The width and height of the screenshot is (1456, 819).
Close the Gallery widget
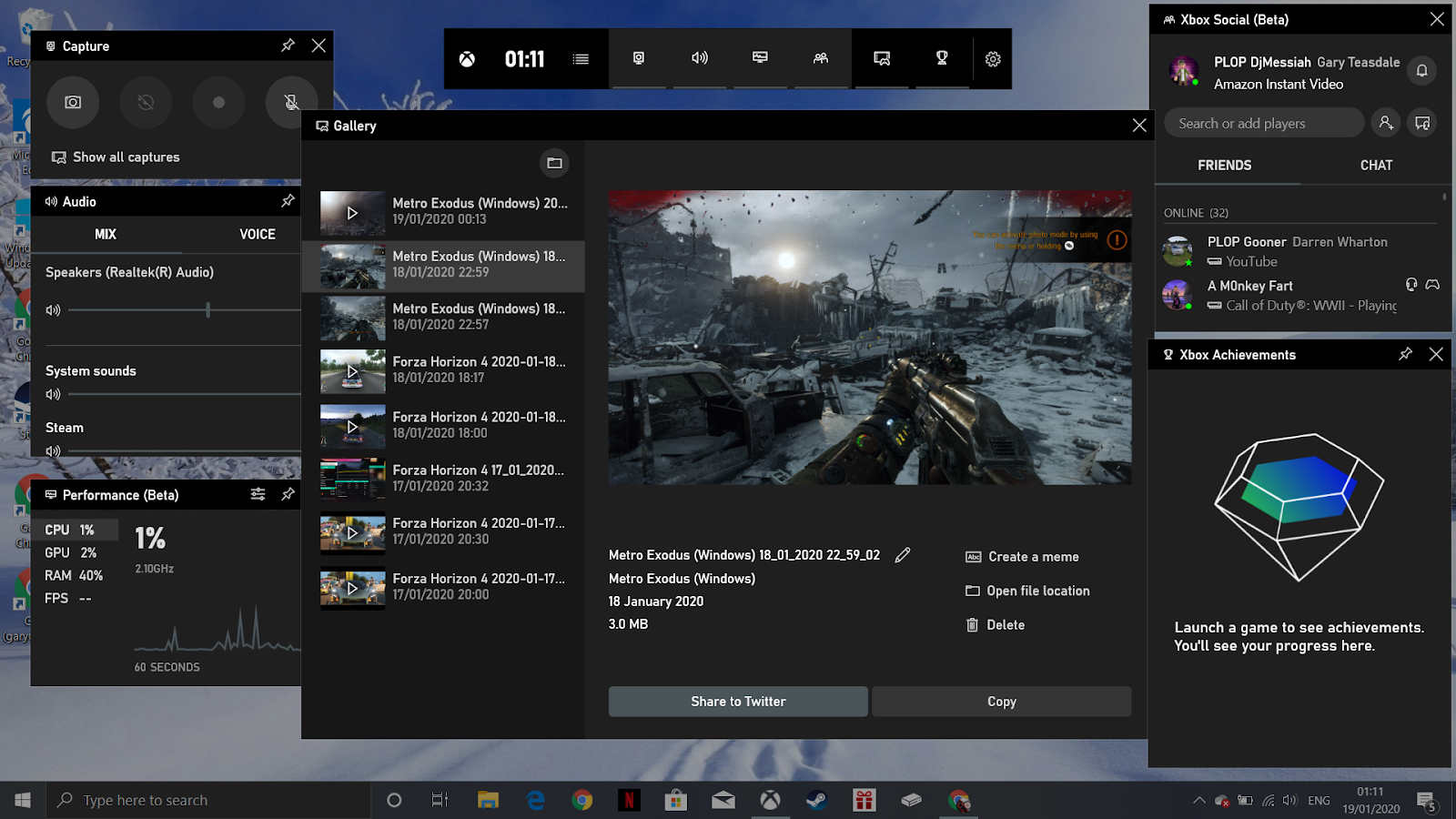click(1139, 126)
